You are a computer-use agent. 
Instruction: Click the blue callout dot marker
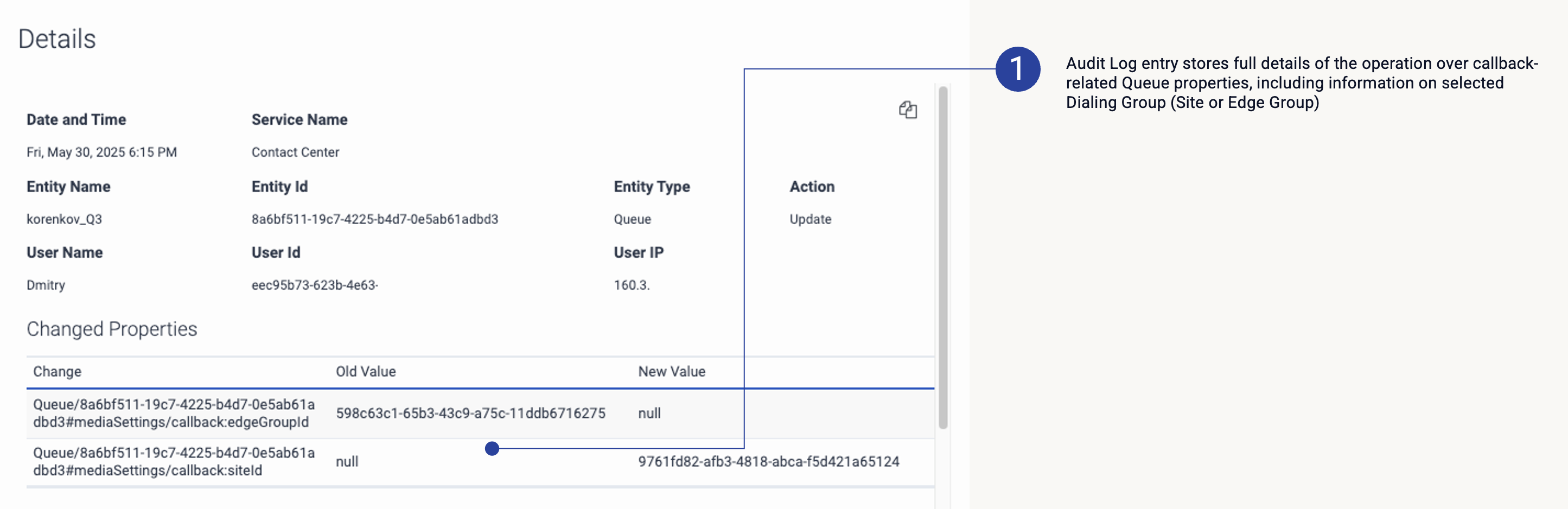pyautogui.click(x=492, y=449)
